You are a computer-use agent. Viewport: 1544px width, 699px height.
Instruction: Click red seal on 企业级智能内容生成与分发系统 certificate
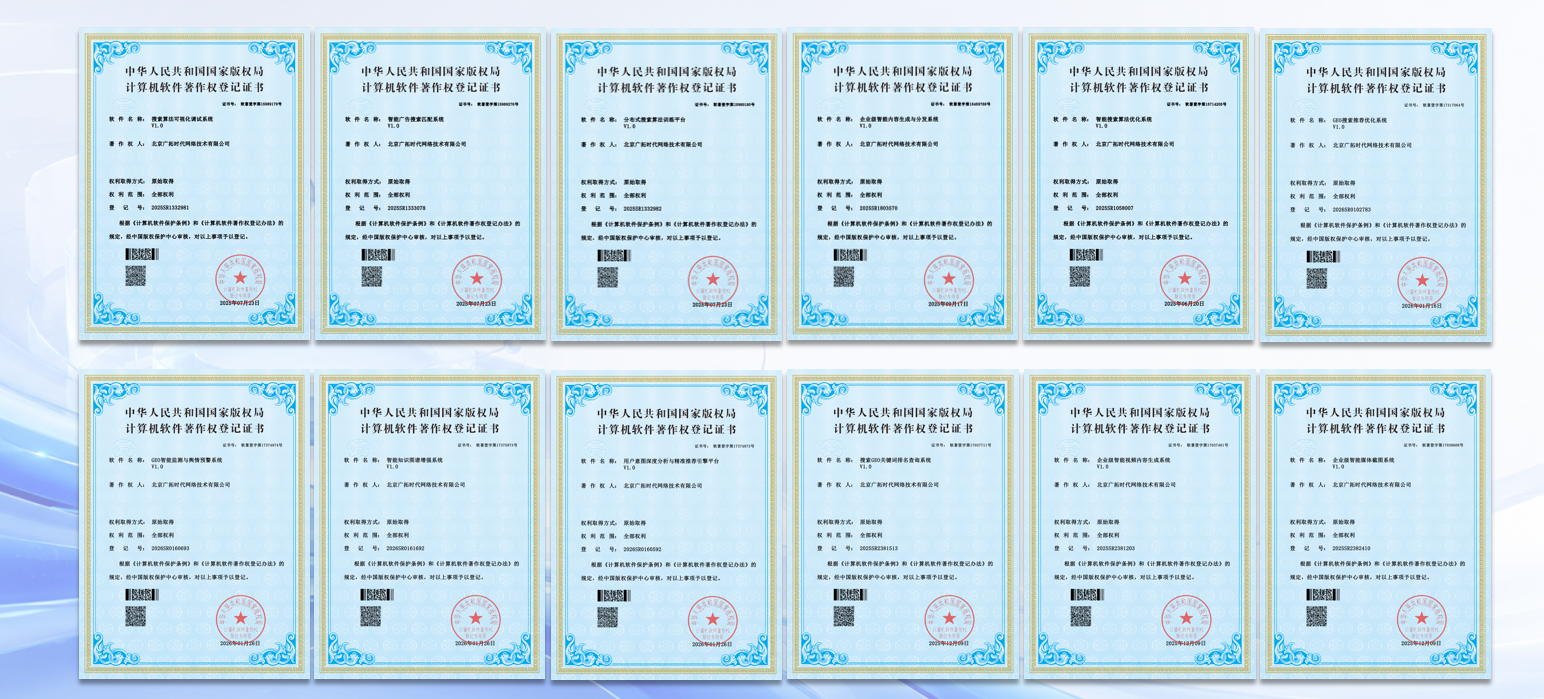tap(948, 279)
